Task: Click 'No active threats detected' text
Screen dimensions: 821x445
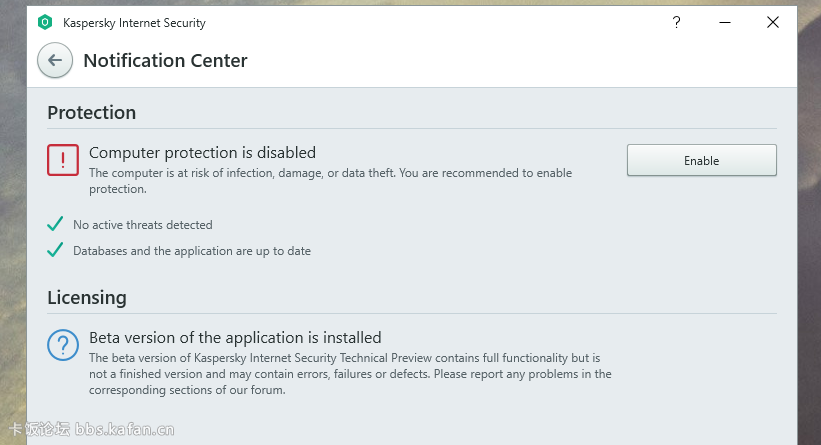Action: tap(143, 225)
